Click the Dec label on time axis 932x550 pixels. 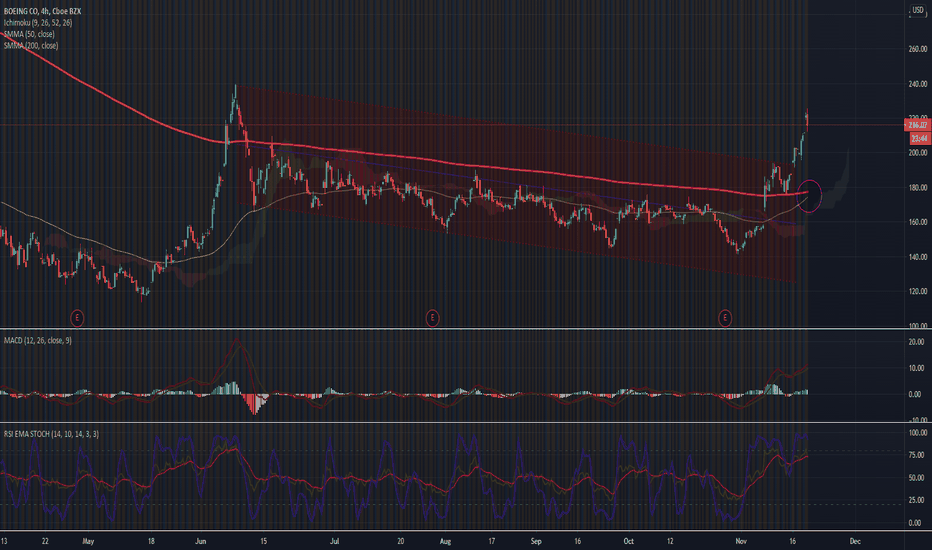pos(855,541)
